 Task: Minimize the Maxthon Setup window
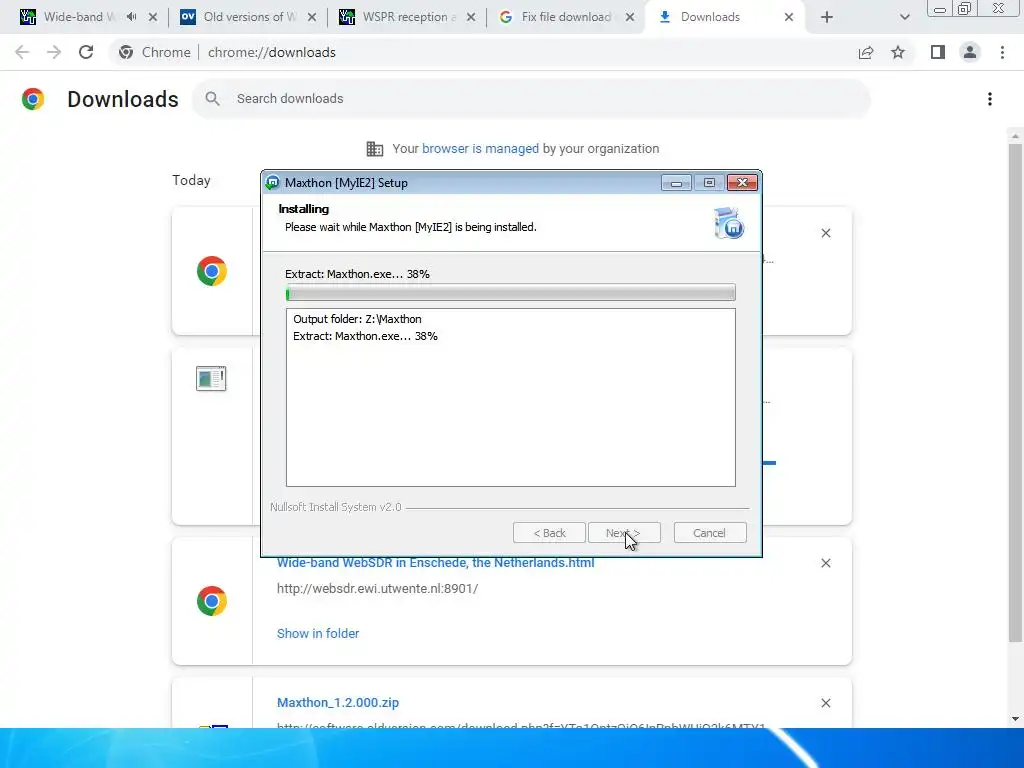pos(677,183)
